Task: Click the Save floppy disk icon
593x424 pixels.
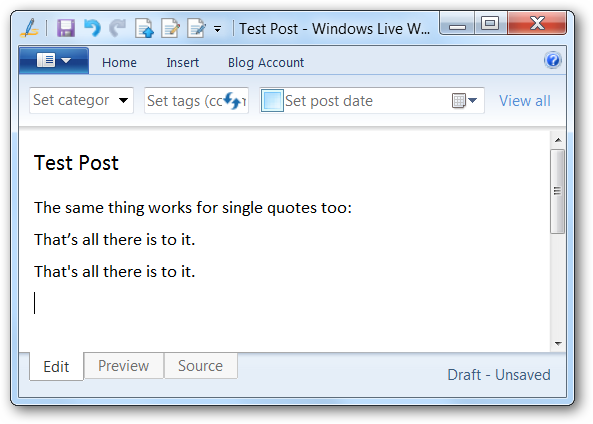Action: pyautogui.click(x=66, y=28)
